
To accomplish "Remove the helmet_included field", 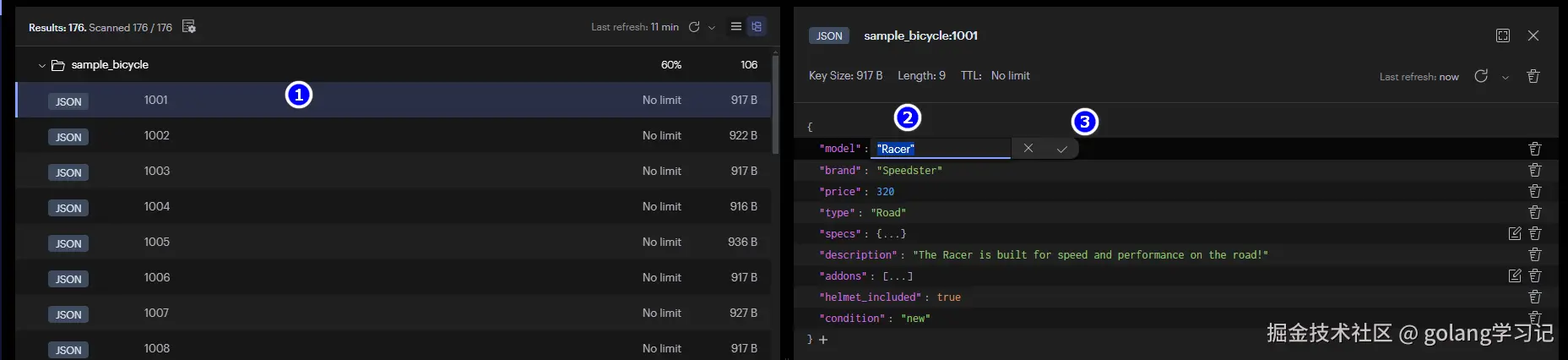I will (1535, 297).
